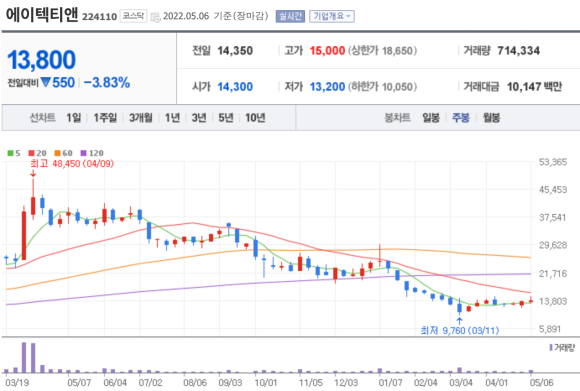580x391 pixels.
Task: Click the calendar icon beside the 2022.05.06 date
Action: coord(155,17)
